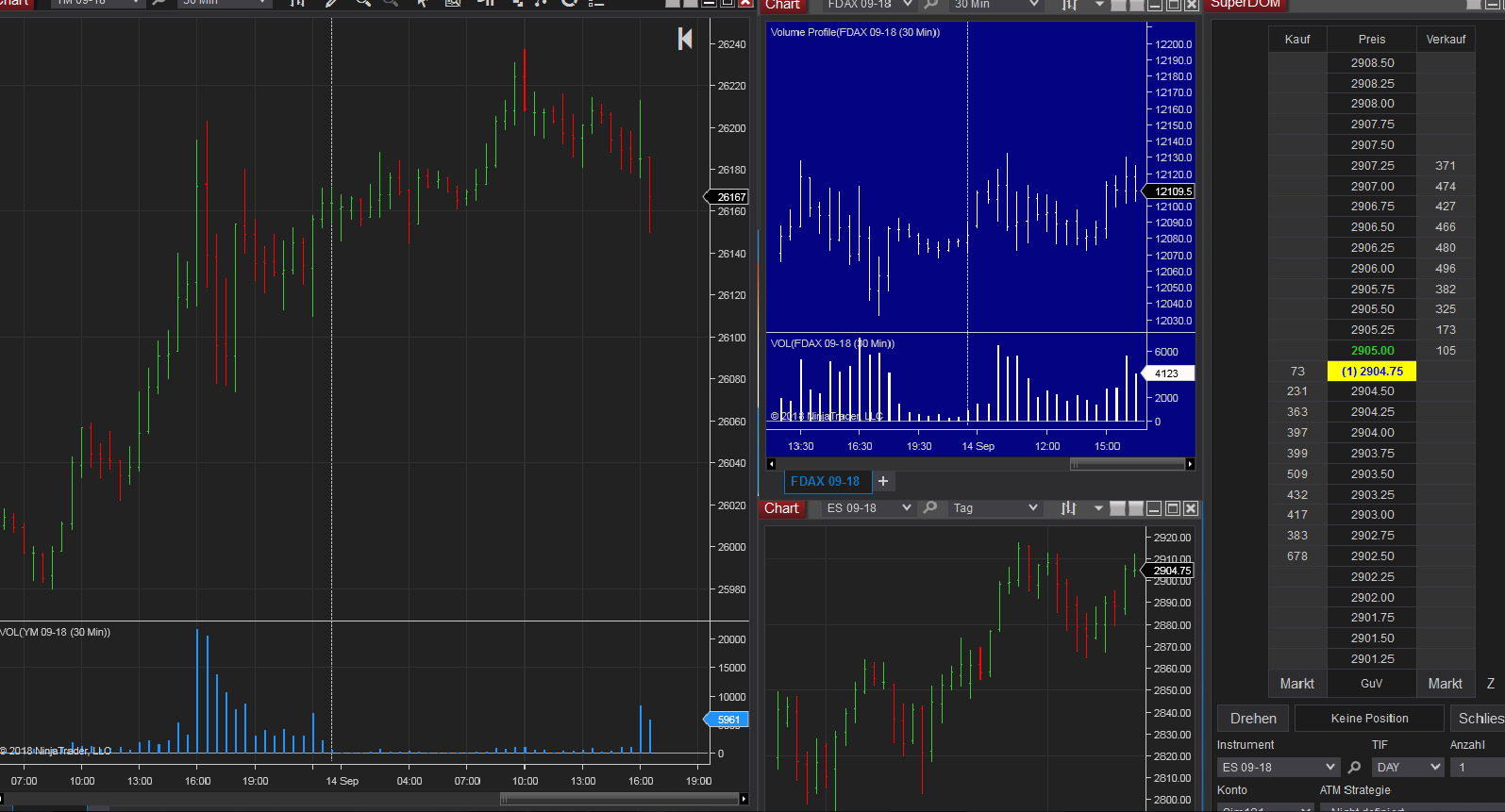The width and height of the screenshot is (1505, 812).
Task: Click price cell 2903.00
Action: tap(1372, 515)
